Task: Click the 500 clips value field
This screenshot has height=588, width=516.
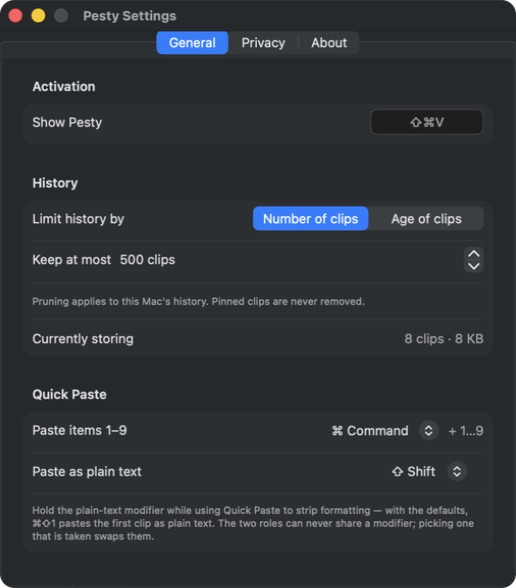Action: 147,260
